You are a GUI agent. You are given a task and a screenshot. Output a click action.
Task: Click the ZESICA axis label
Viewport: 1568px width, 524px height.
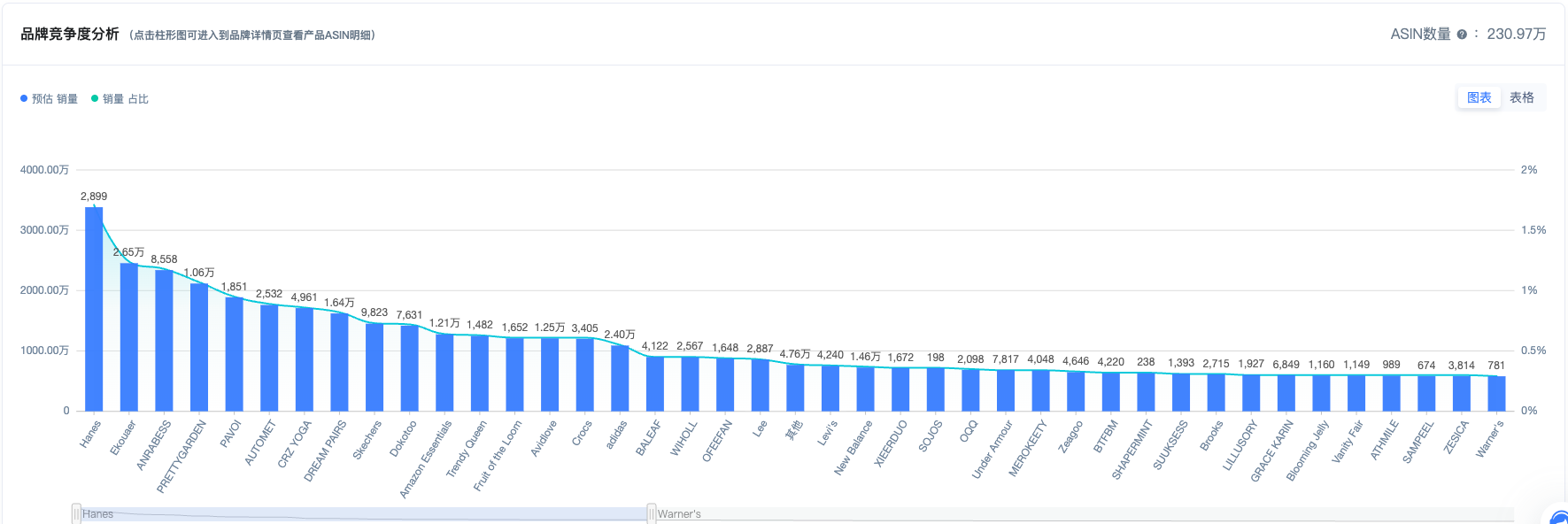[x=1456, y=436]
